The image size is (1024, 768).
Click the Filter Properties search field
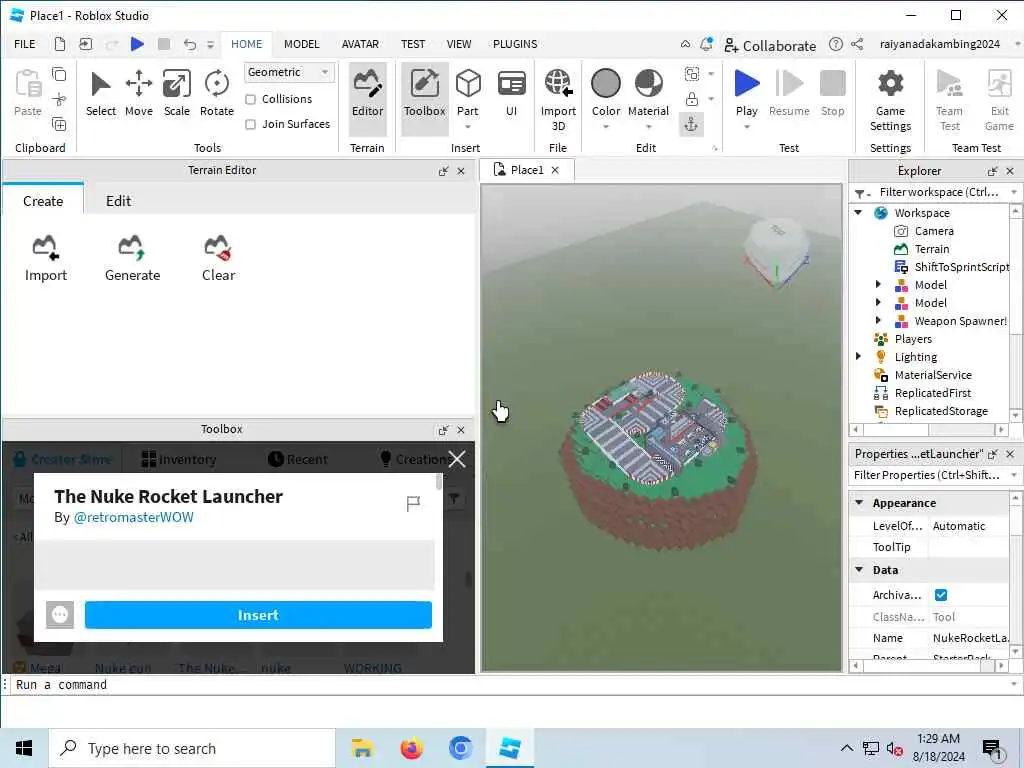927,475
